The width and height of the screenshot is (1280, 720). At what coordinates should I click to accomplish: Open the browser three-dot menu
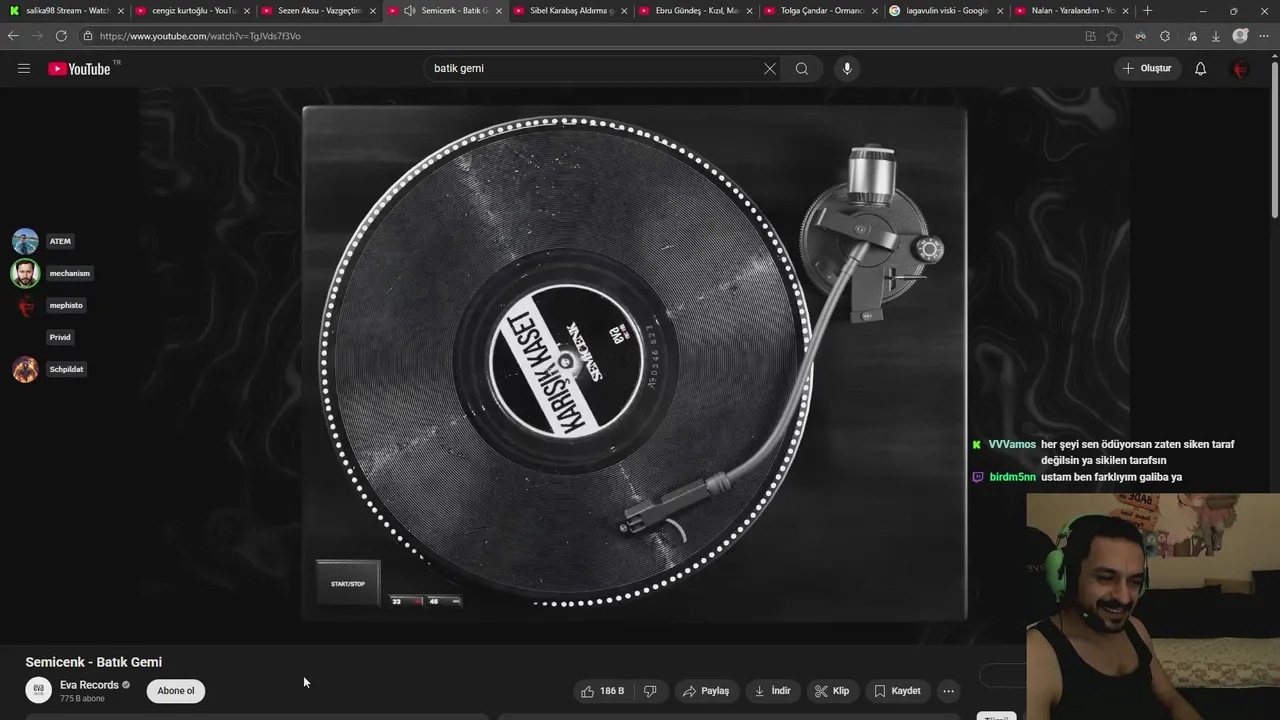click(x=1266, y=36)
